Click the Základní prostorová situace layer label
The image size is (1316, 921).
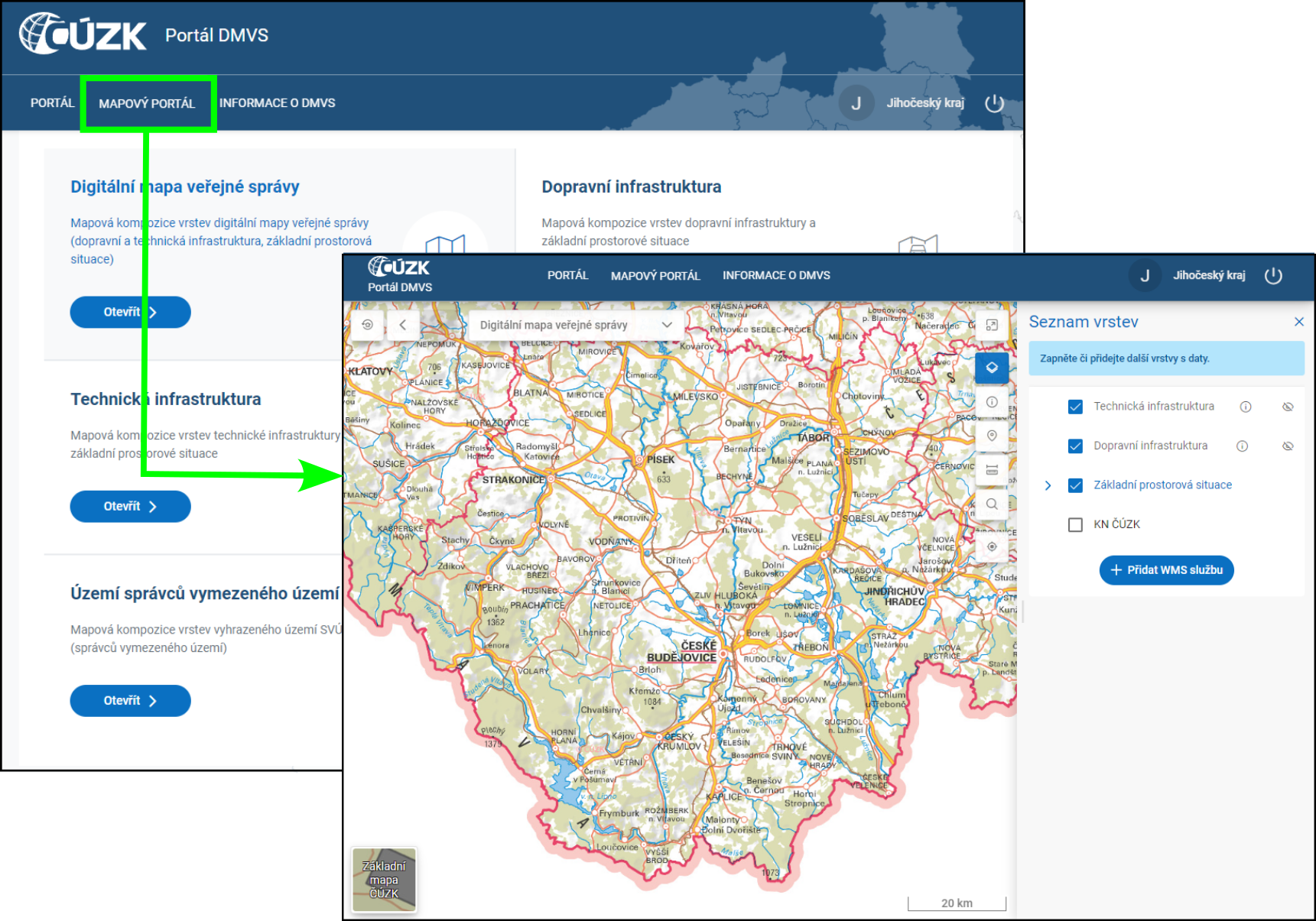[x=1162, y=485]
